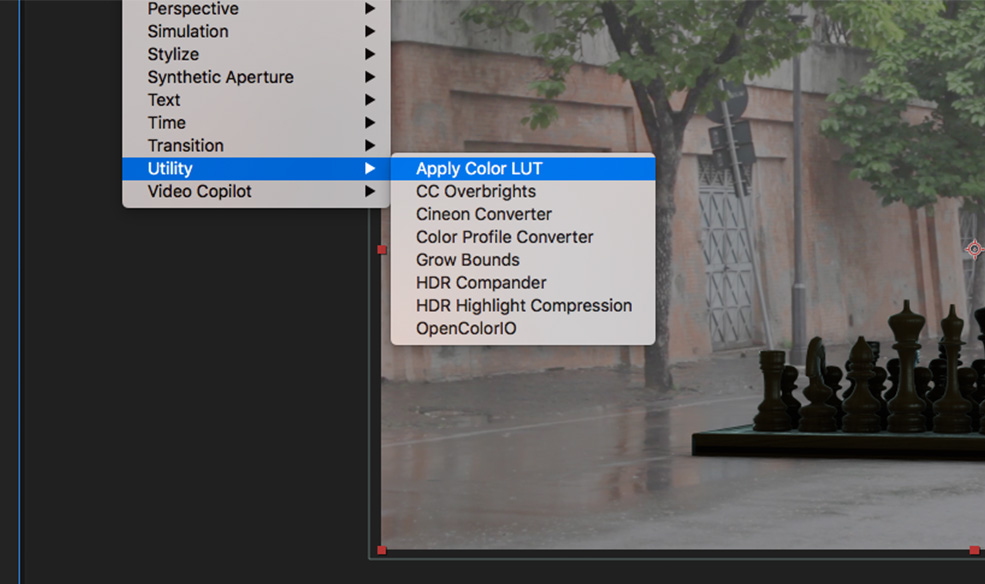Click the submenu arrow beside Video Copilot
Image resolution: width=985 pixels, height=584 pixels.
(370, 192)
